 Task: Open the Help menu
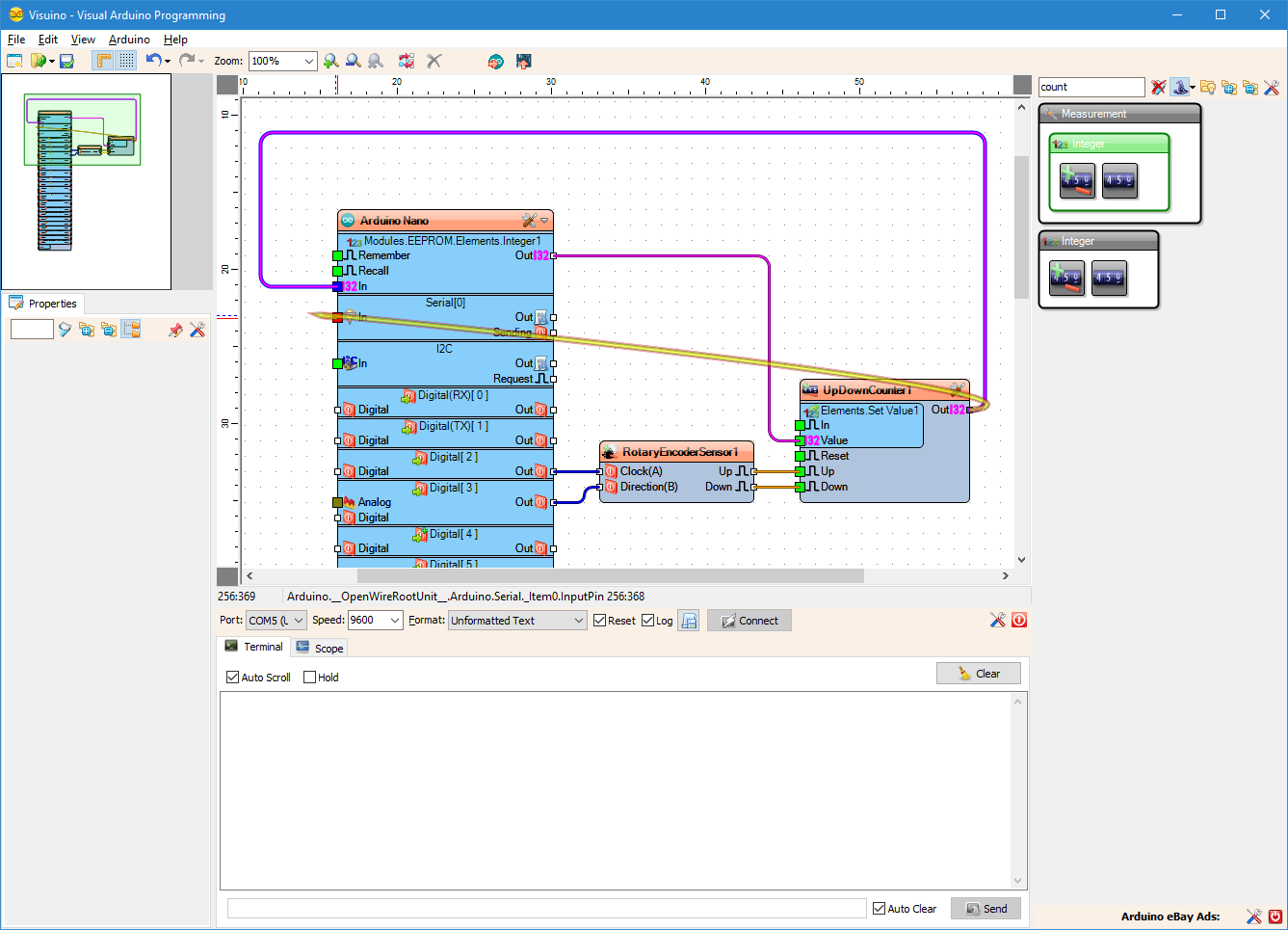pos(175,40)
